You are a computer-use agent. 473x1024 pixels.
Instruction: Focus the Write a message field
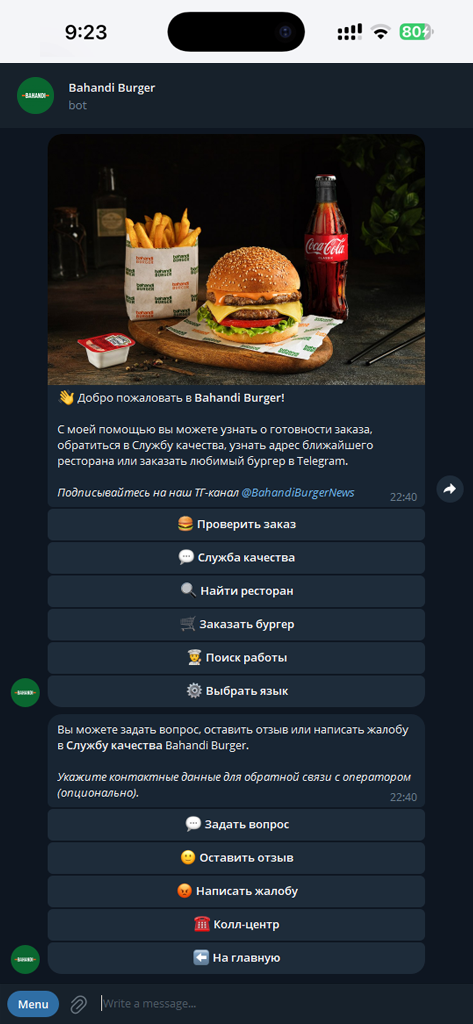point(281,1004)
